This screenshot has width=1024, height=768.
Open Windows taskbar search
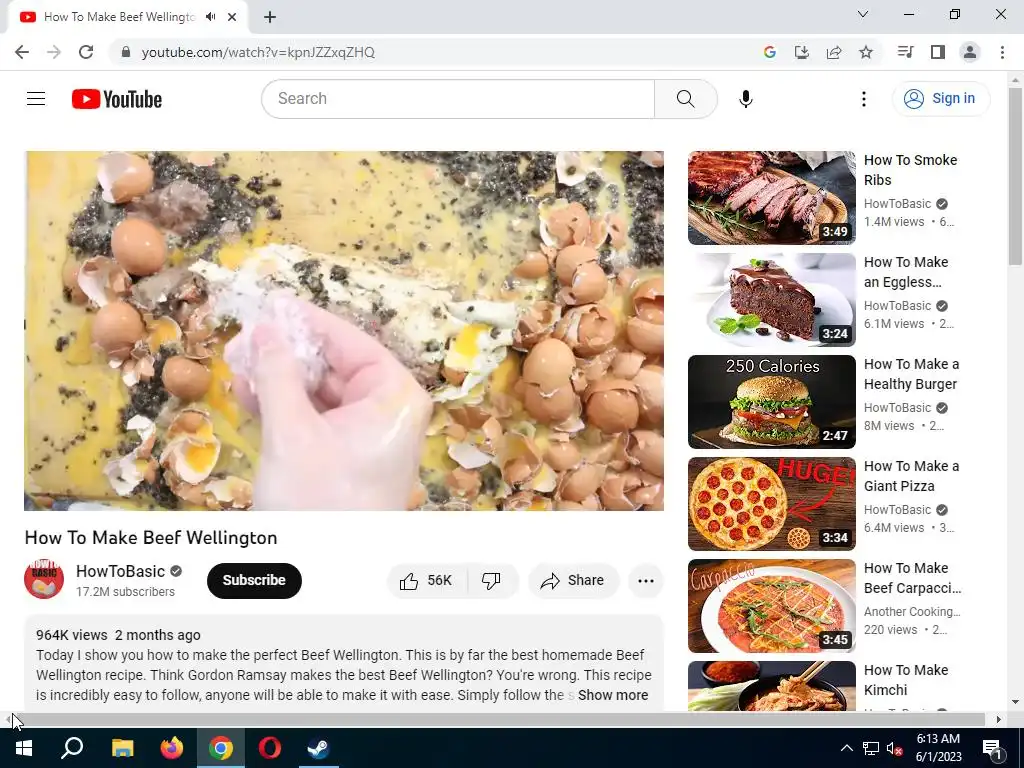[72, 748]
